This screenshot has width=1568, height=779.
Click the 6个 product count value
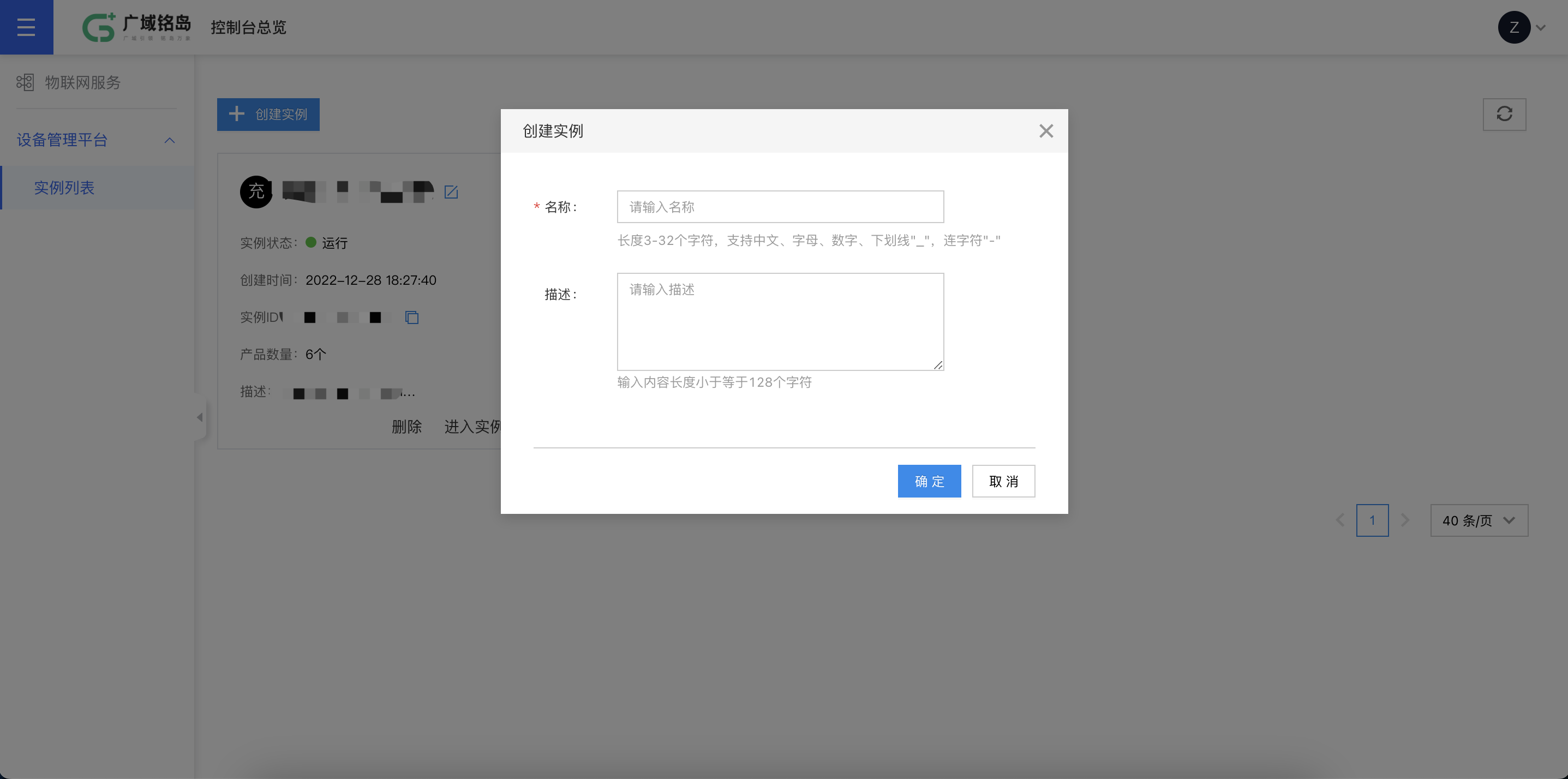[x=315, y=354]
